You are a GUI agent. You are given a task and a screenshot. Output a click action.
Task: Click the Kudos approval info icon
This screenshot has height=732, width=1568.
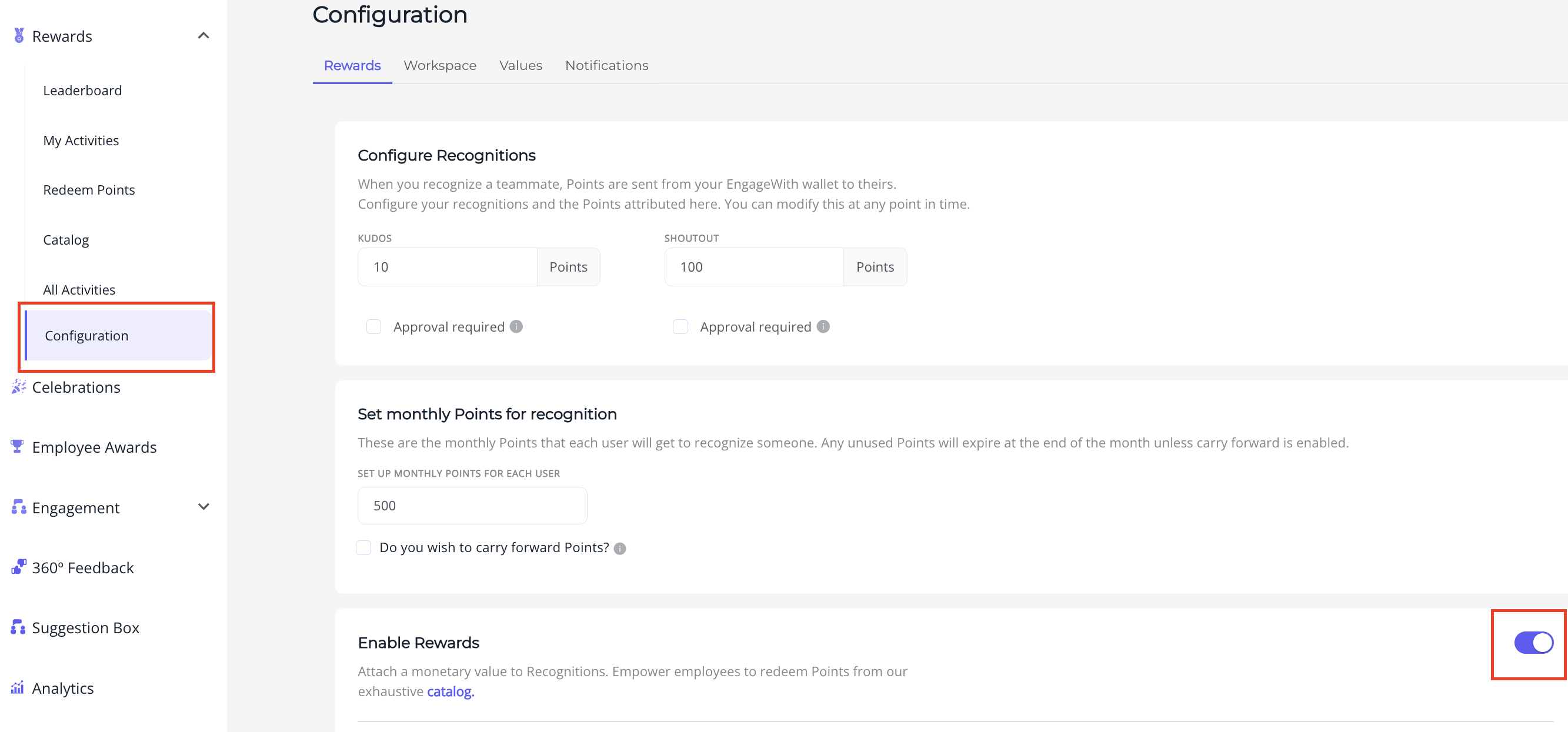[516, 327]
